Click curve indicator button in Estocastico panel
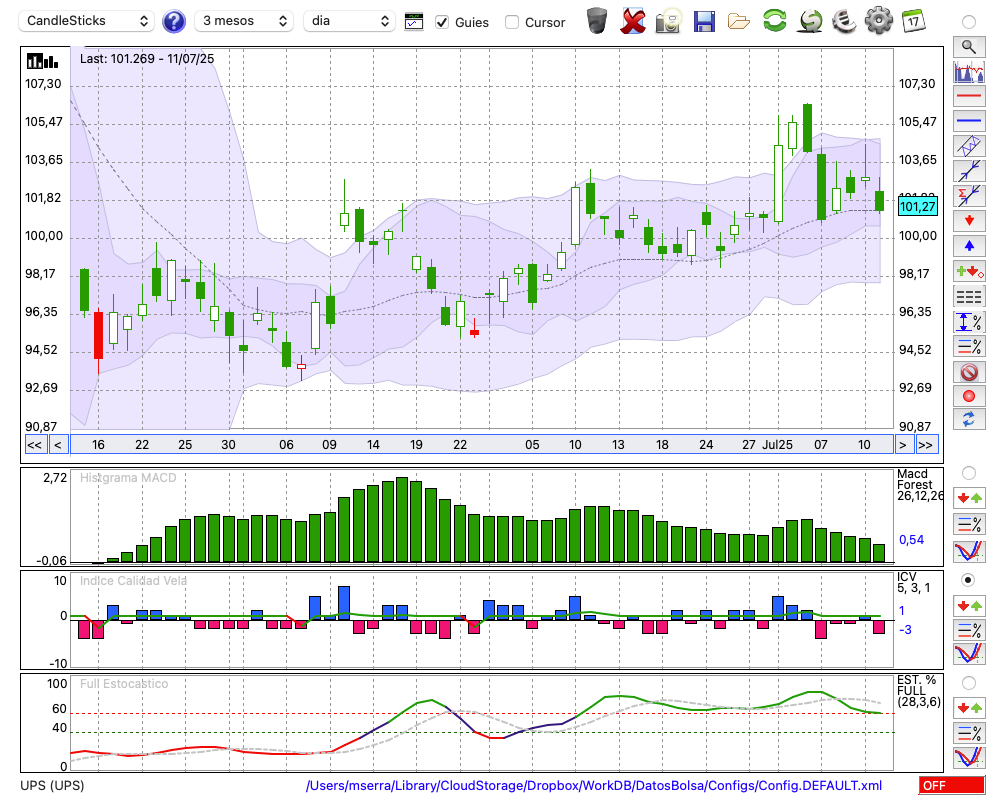This screenshot has height=800, width=1000. tap(969, 757)
